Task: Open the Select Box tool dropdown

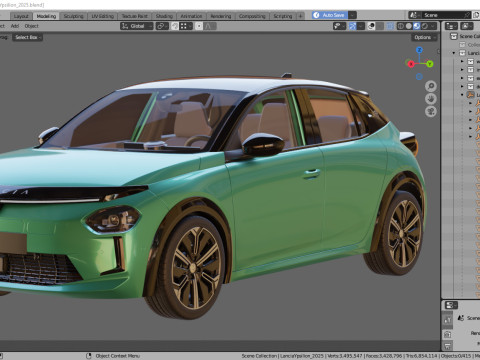Action: click(28, 37)
